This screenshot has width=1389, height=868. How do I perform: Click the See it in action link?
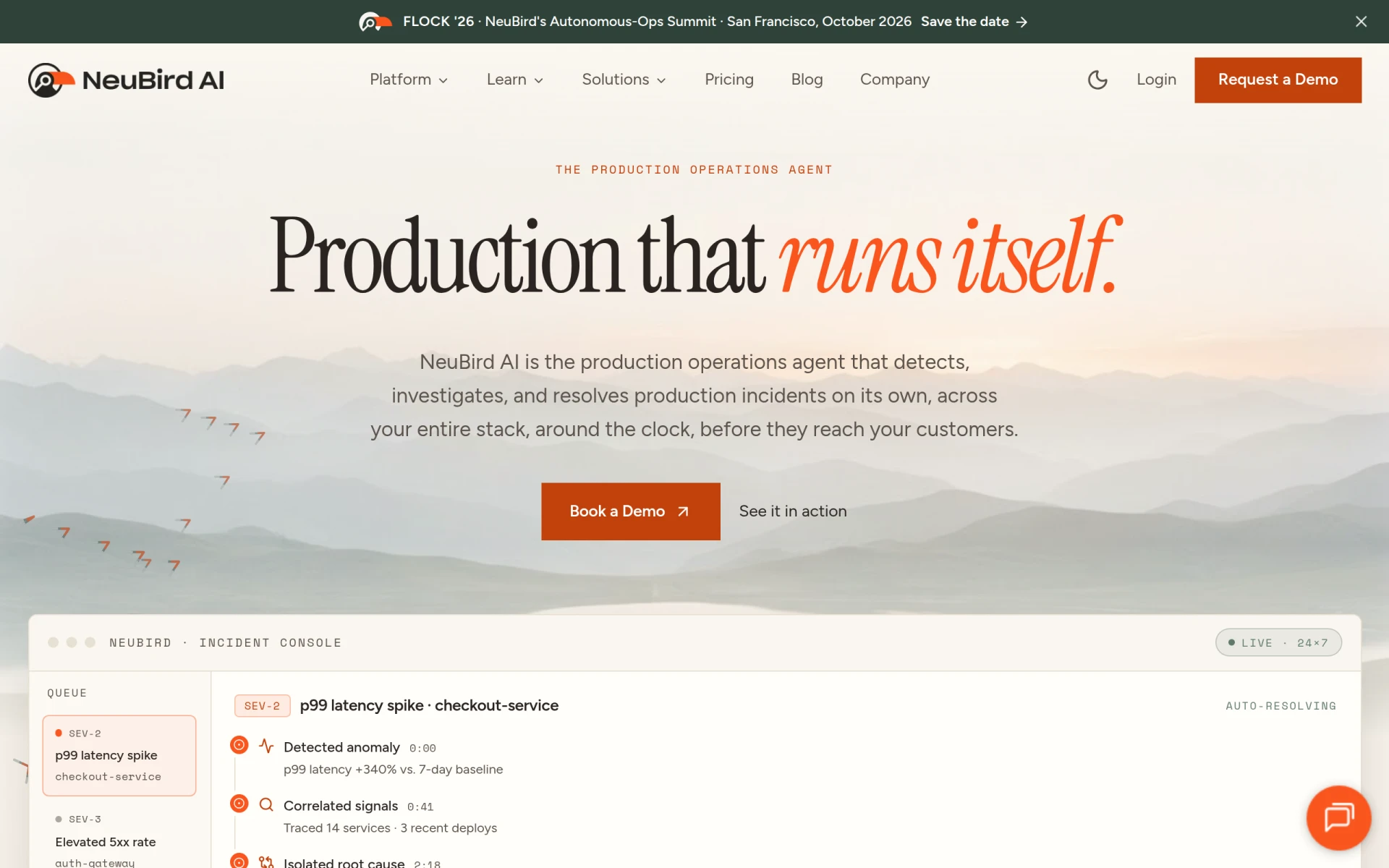[x=793, y=511]
